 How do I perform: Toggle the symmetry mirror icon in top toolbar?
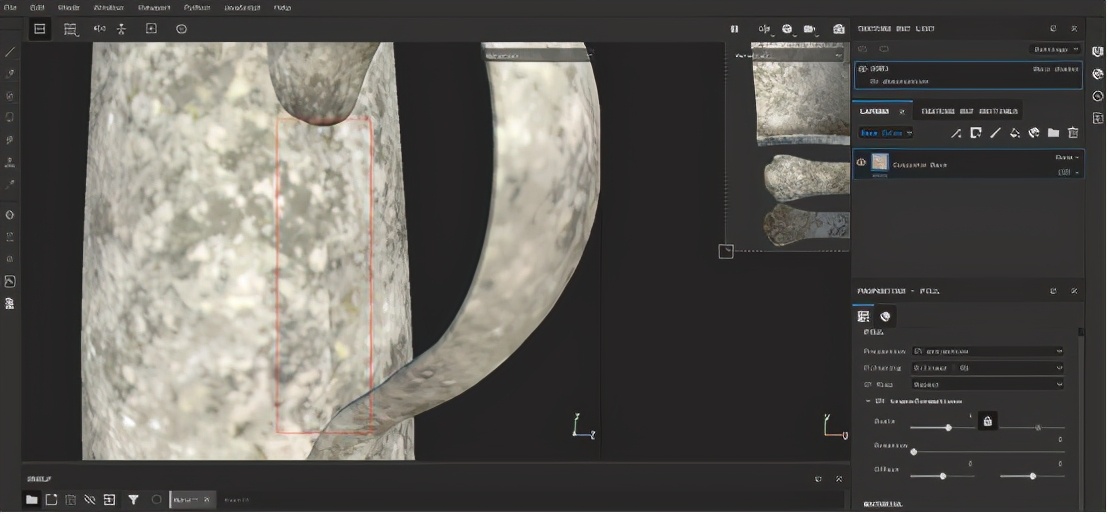click(100, 29)
